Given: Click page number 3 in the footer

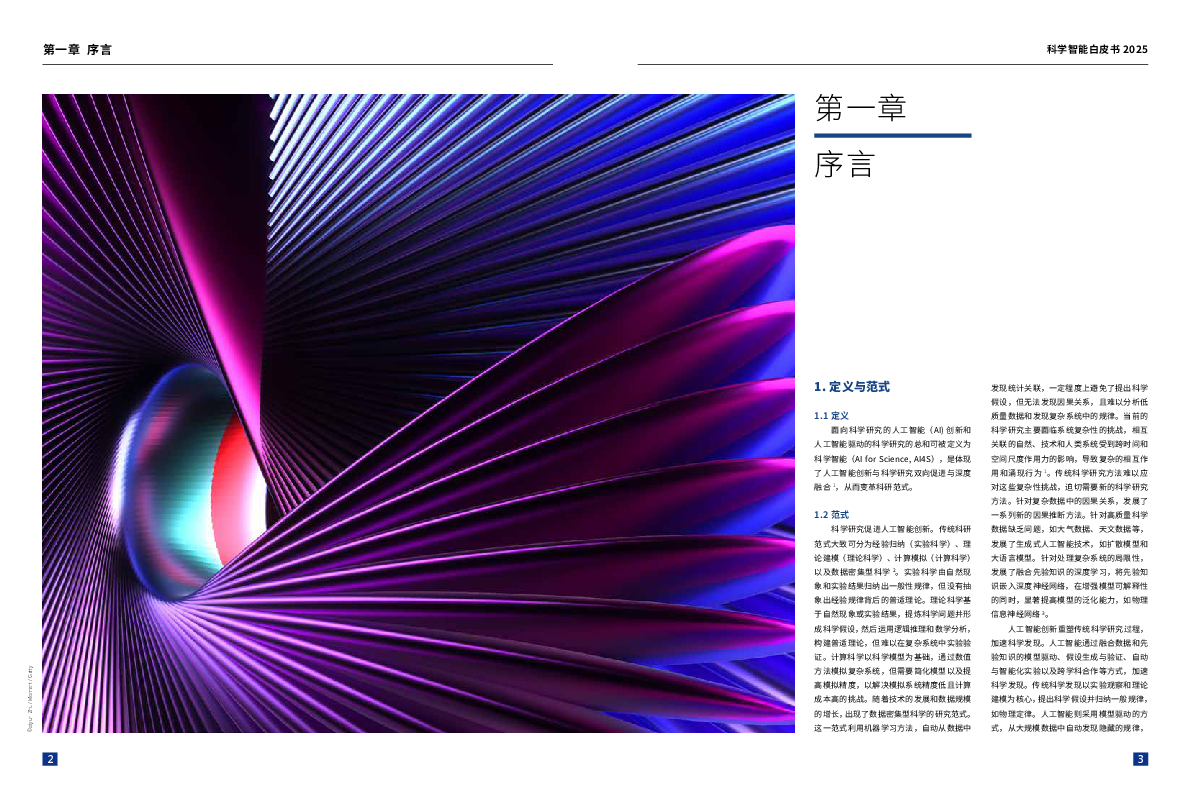Looking at the screenshot, I should pyautogui.click(x=1140, y=758).
